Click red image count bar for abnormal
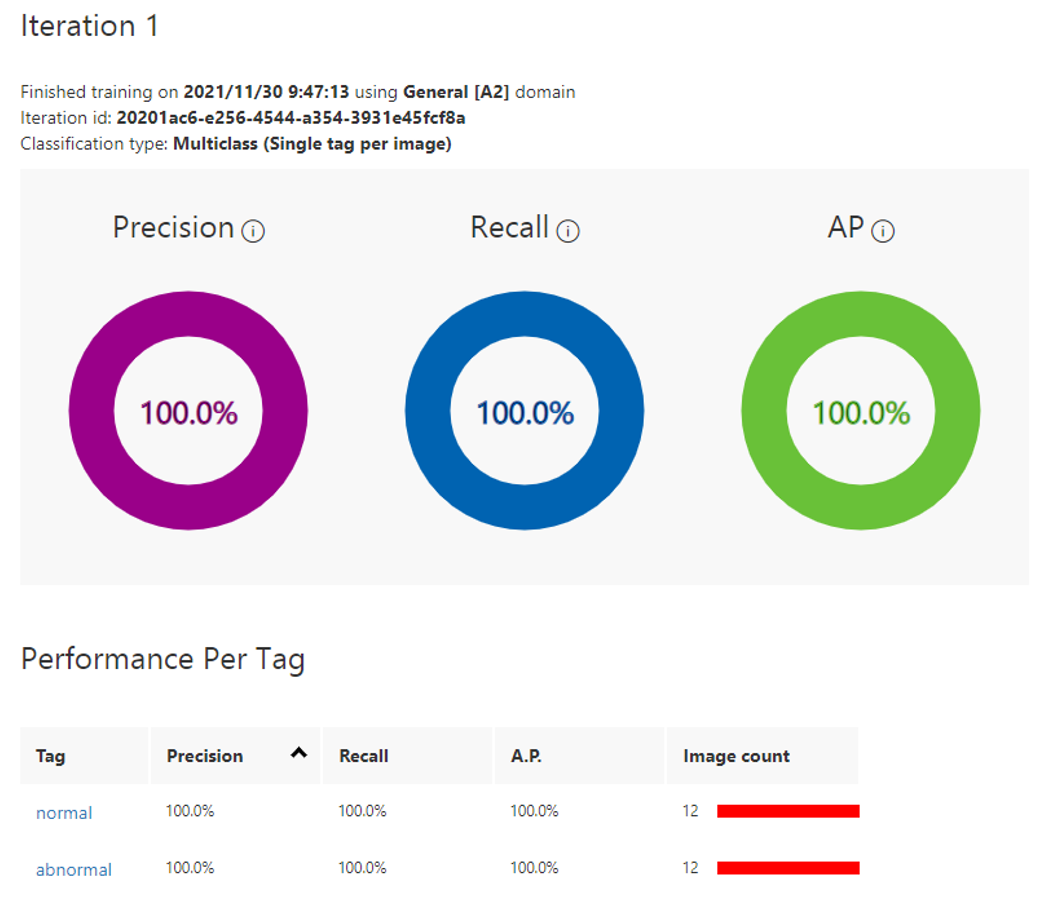 [x=788, y=867]
